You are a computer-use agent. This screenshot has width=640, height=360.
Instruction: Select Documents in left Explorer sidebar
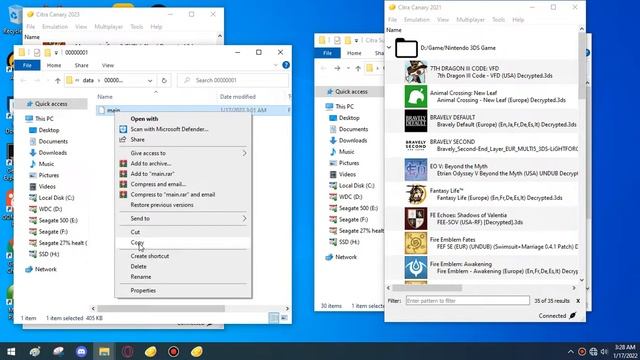[53, 141]
